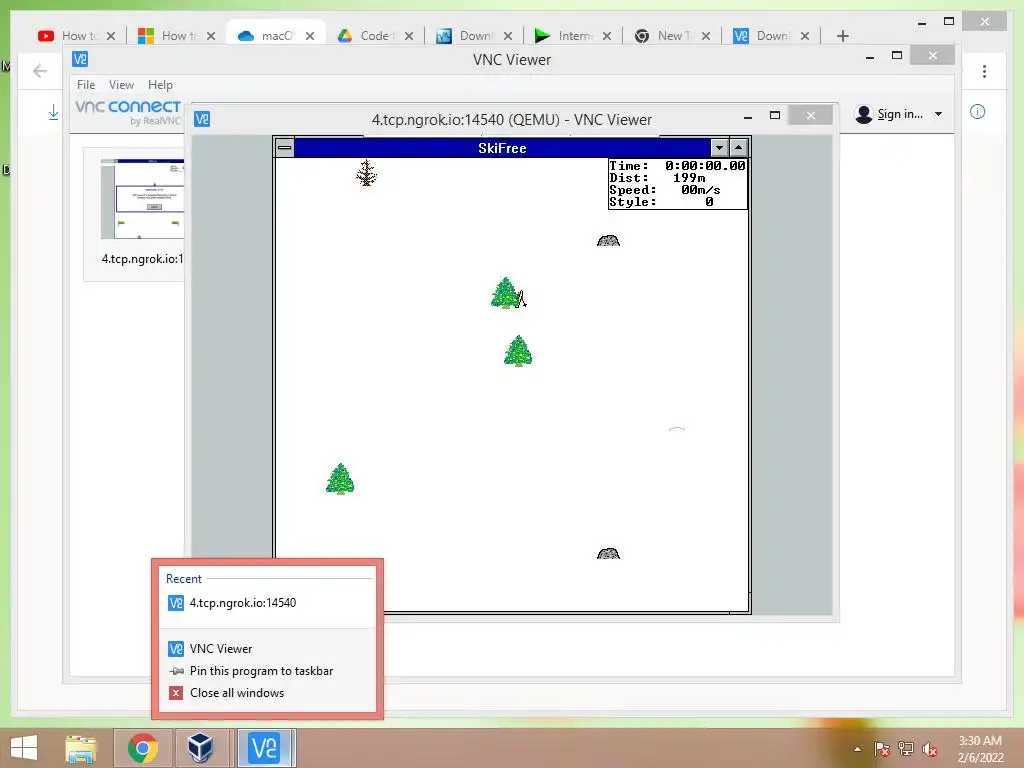Screen dimensions: 1024x768
Task: Go back with the browser back arrow
Action: 40,71
